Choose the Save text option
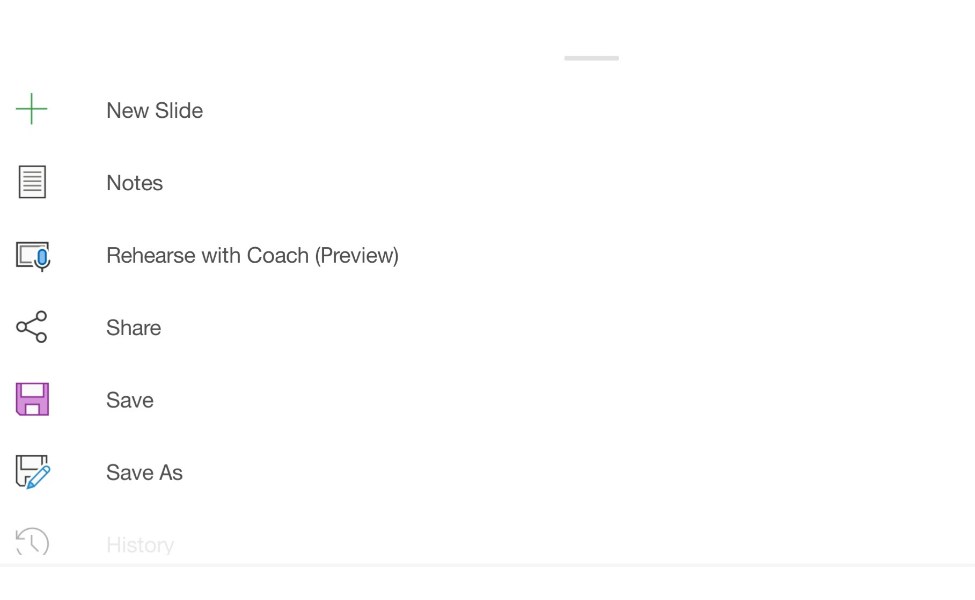Image resolution: width=975 pixels, height=600 pixels. pyautogui.click(x=129, y=400)
